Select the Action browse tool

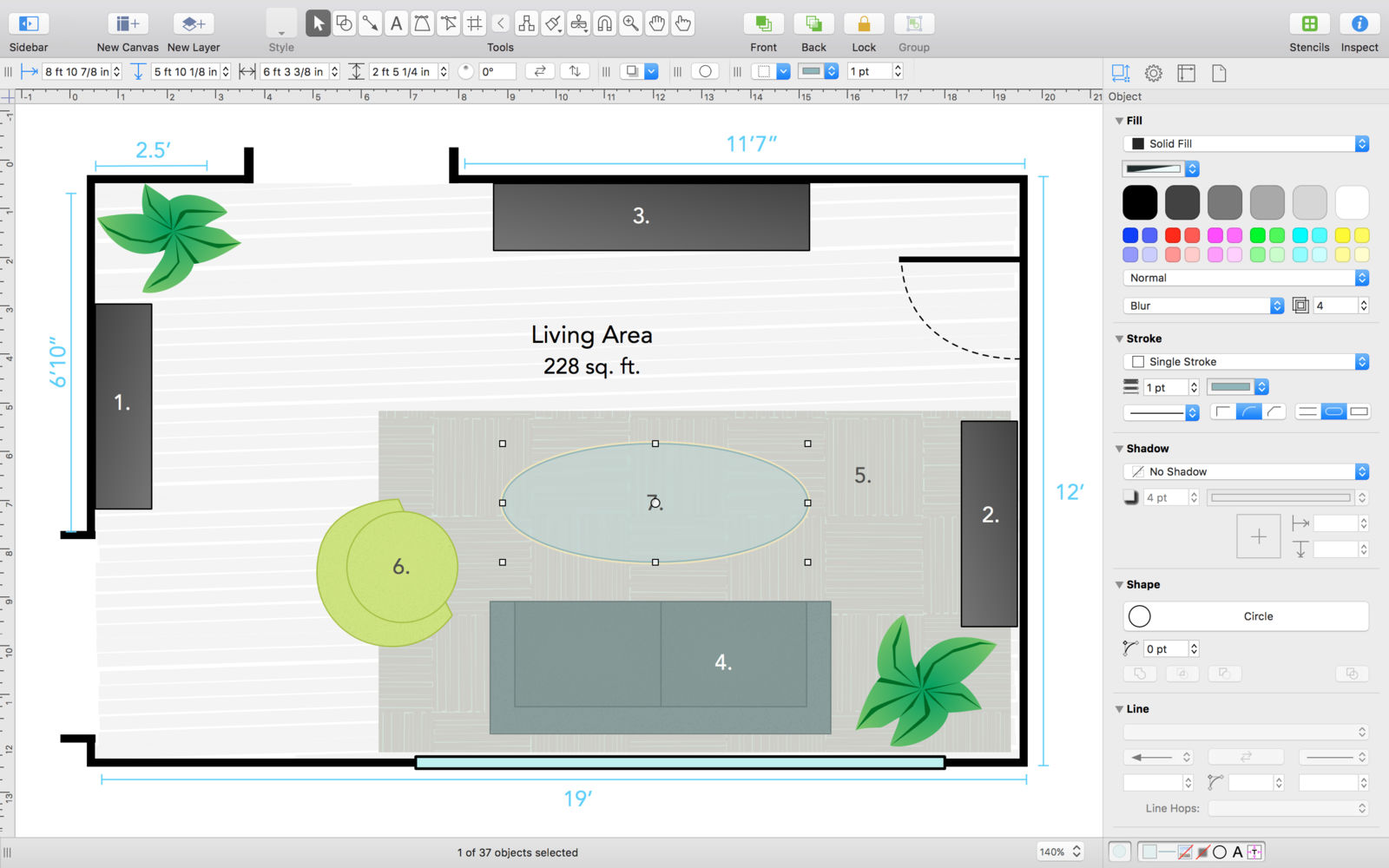(682, 23)
